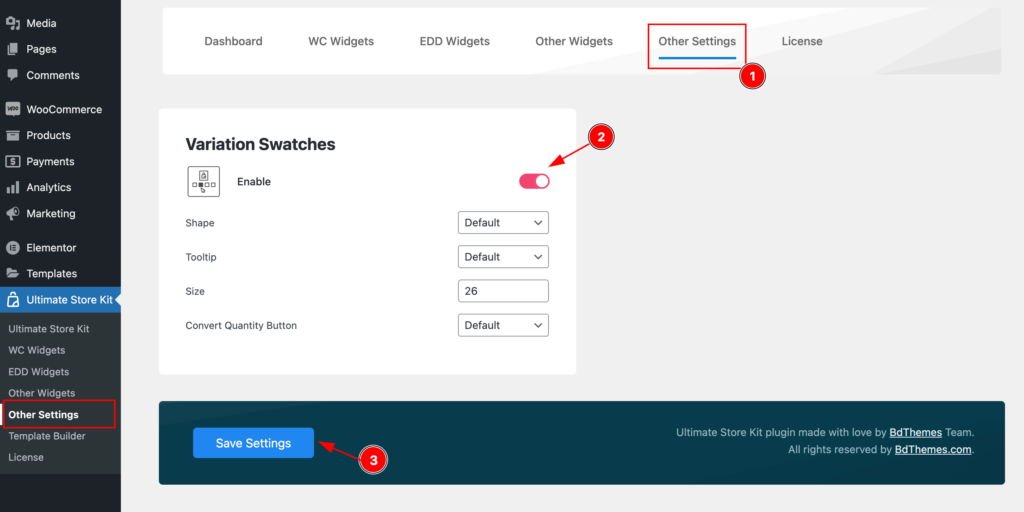The width and height of the screenshot is (1024, 512).
Task: Click the Convert Quantity Button label
Action: tap(242, 325)
